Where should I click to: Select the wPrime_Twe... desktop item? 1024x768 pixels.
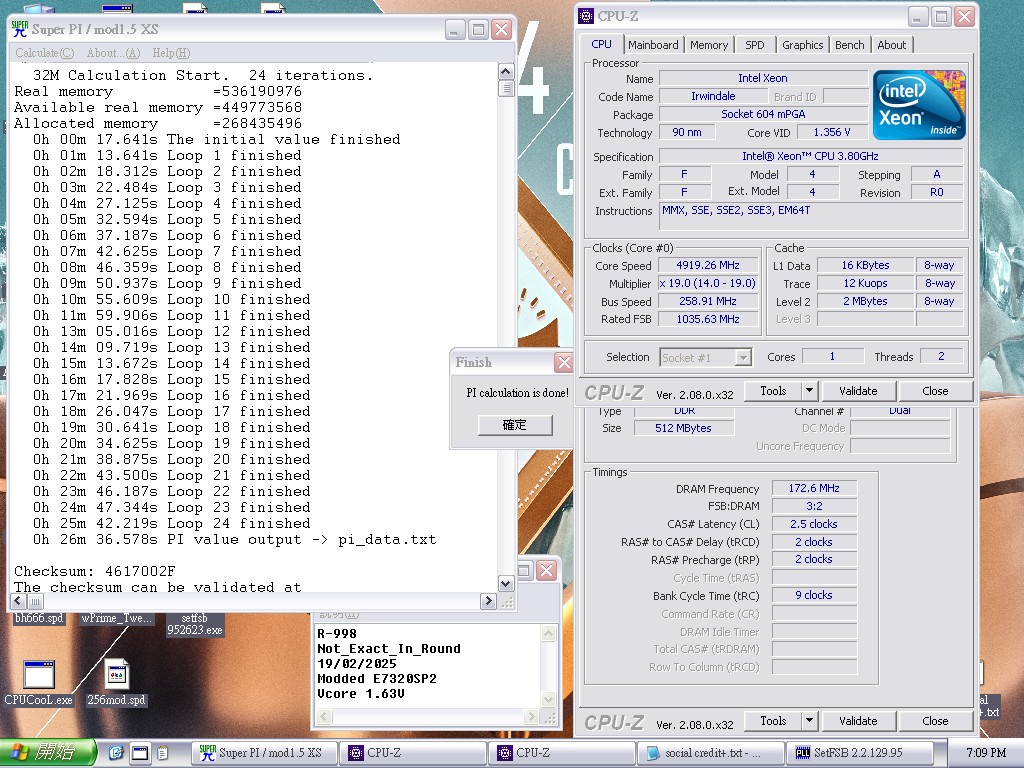pos(116,618)
